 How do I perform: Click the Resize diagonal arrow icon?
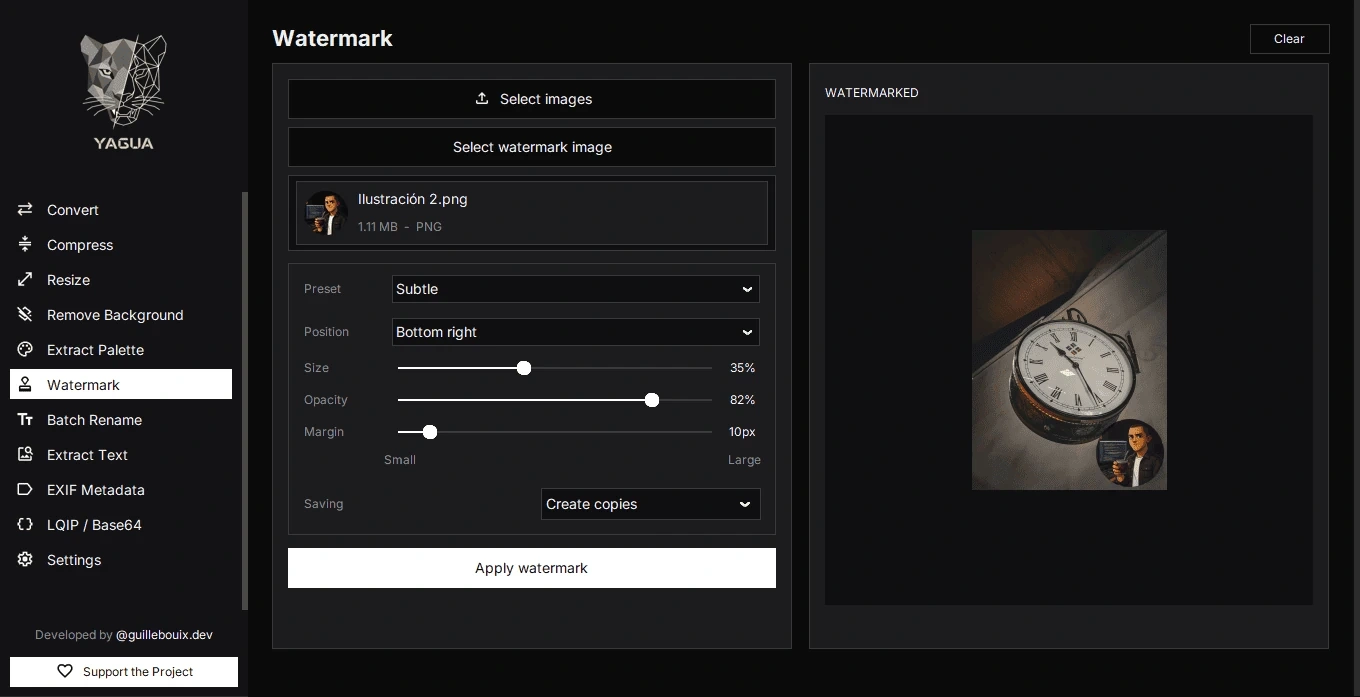(x=25, y=280)
